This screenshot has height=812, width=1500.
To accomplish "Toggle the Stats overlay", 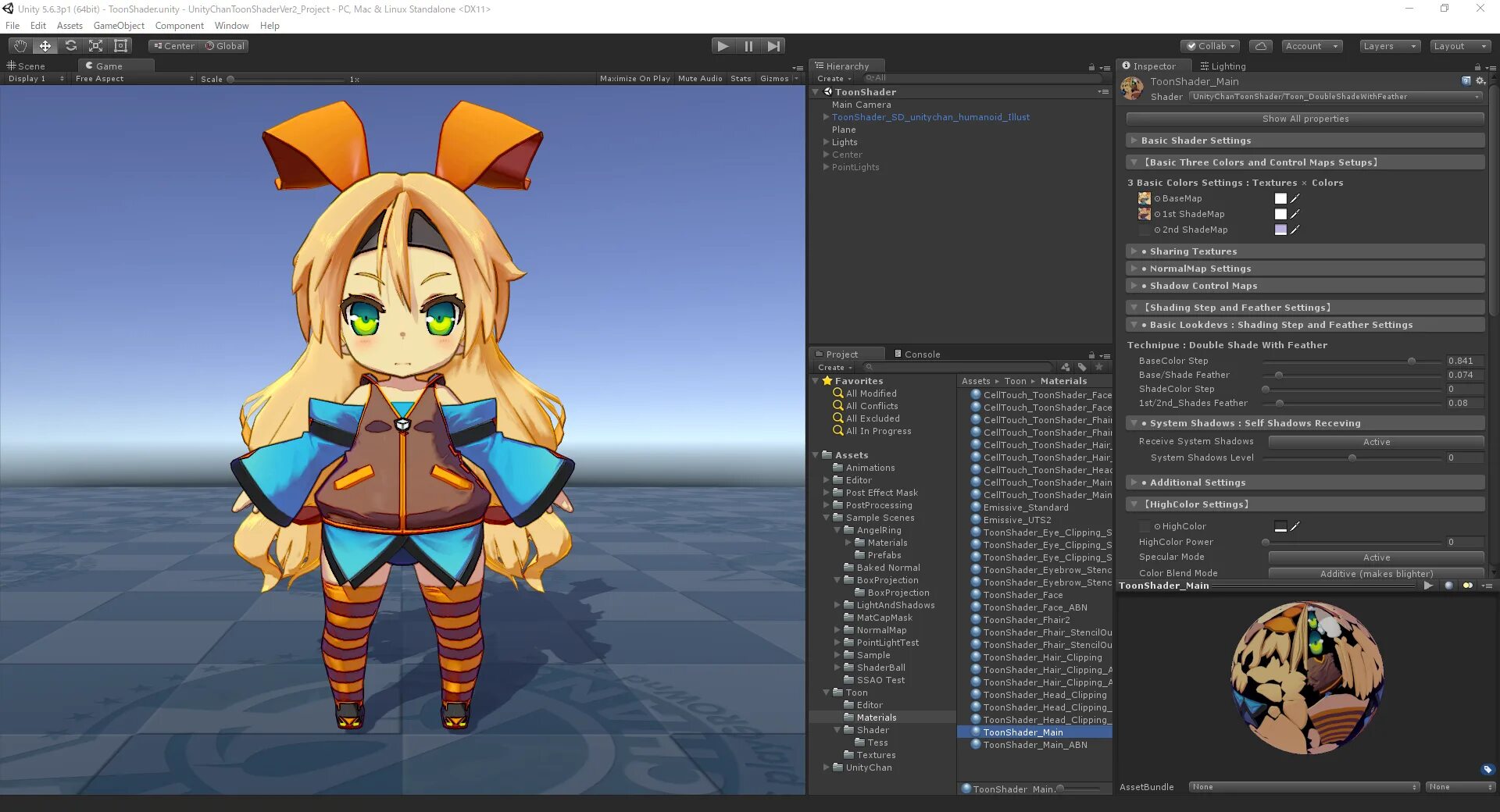I will [x=741, y=79].
